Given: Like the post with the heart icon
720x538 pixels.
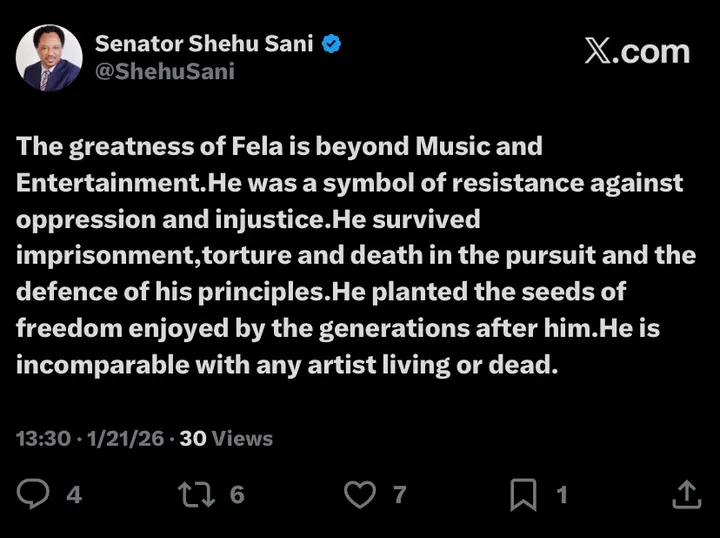Looking at the screenshot, I should pyautogui.click(x=361, y=493).
